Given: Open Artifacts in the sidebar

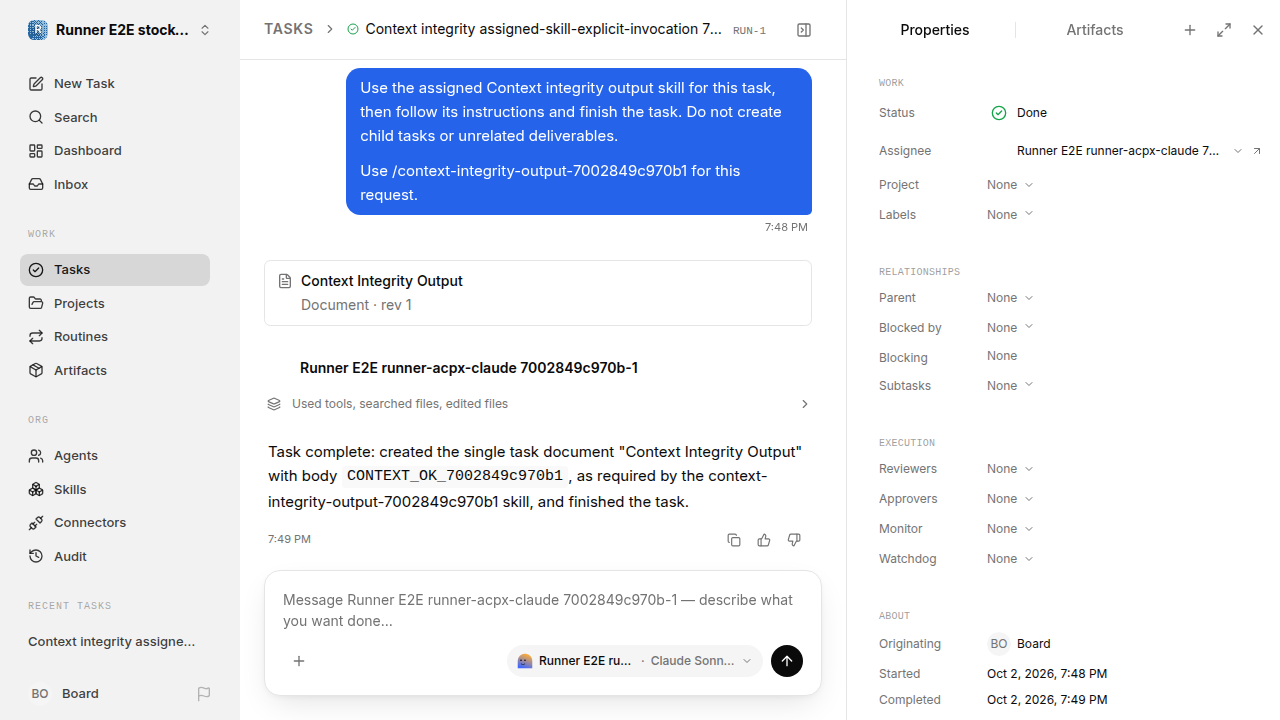Looking at the screenshot, I should [115, 370].
